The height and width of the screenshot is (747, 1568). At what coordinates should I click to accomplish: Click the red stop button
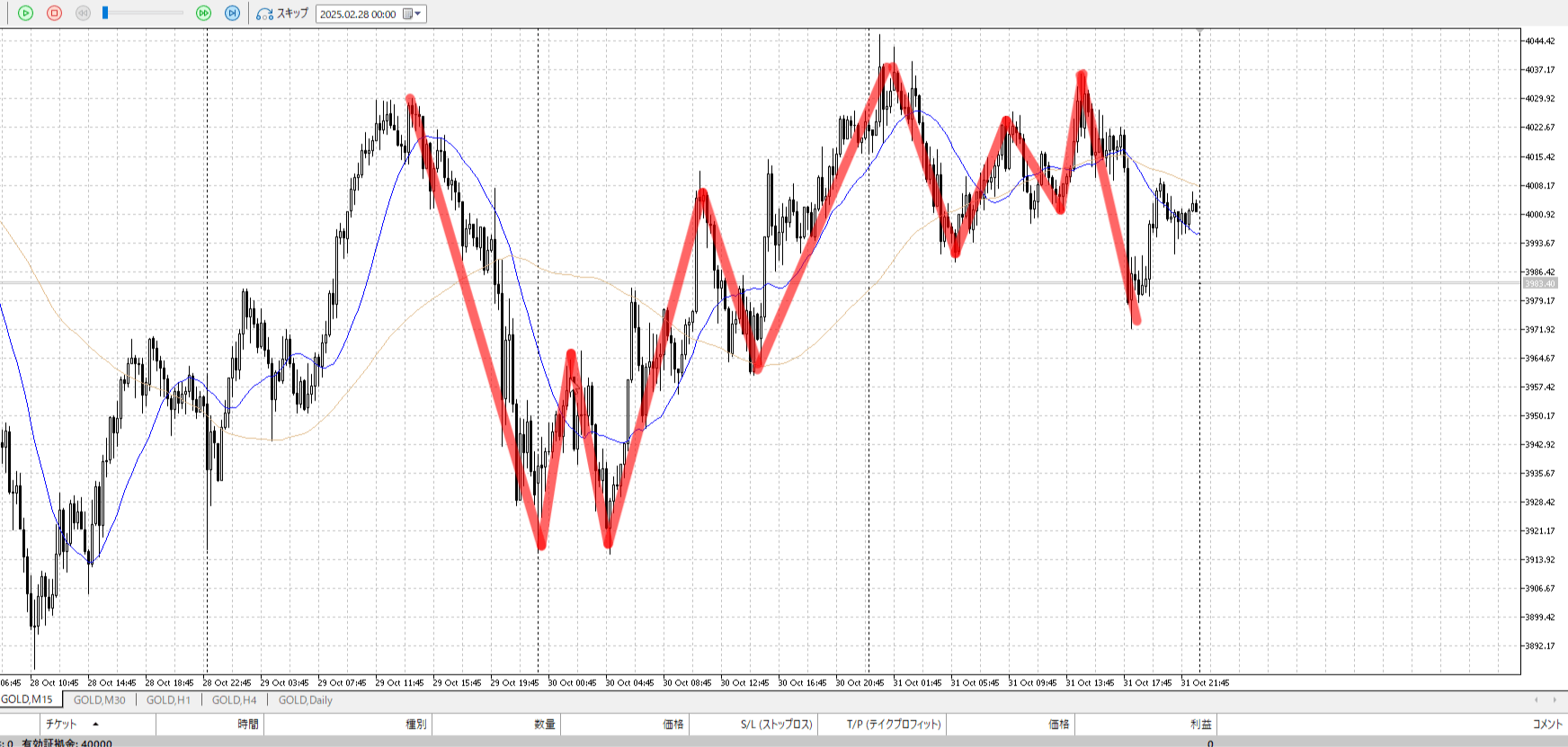[x=54, y=13]
